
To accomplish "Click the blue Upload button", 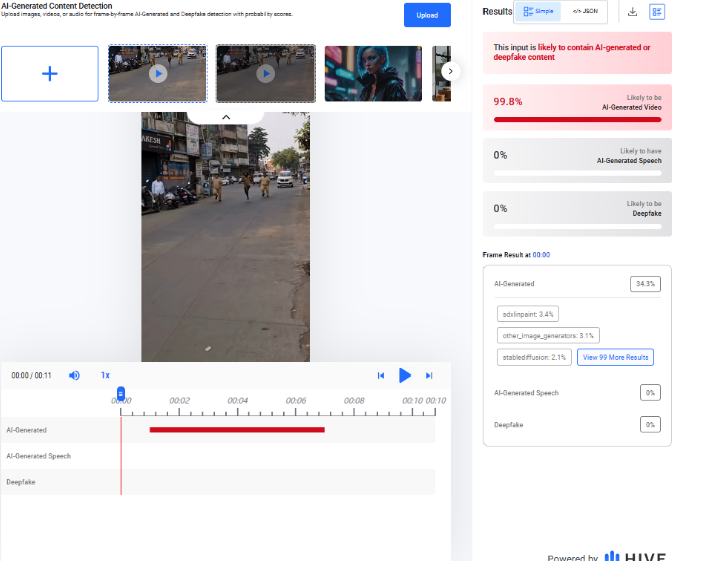I will coord(427,15).
